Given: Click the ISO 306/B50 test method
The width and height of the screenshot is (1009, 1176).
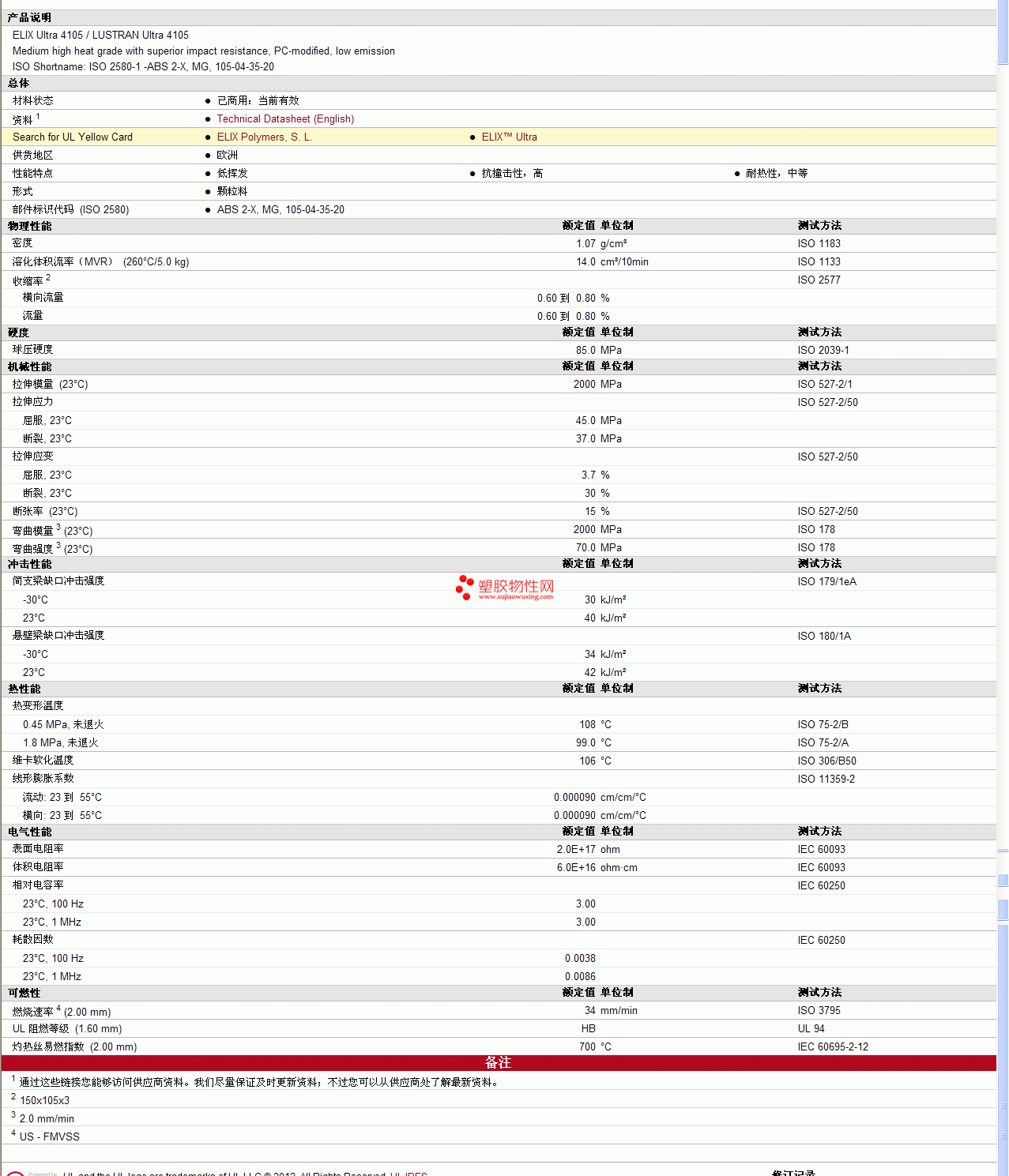Looking at the screenshot, I should point(827,761).
